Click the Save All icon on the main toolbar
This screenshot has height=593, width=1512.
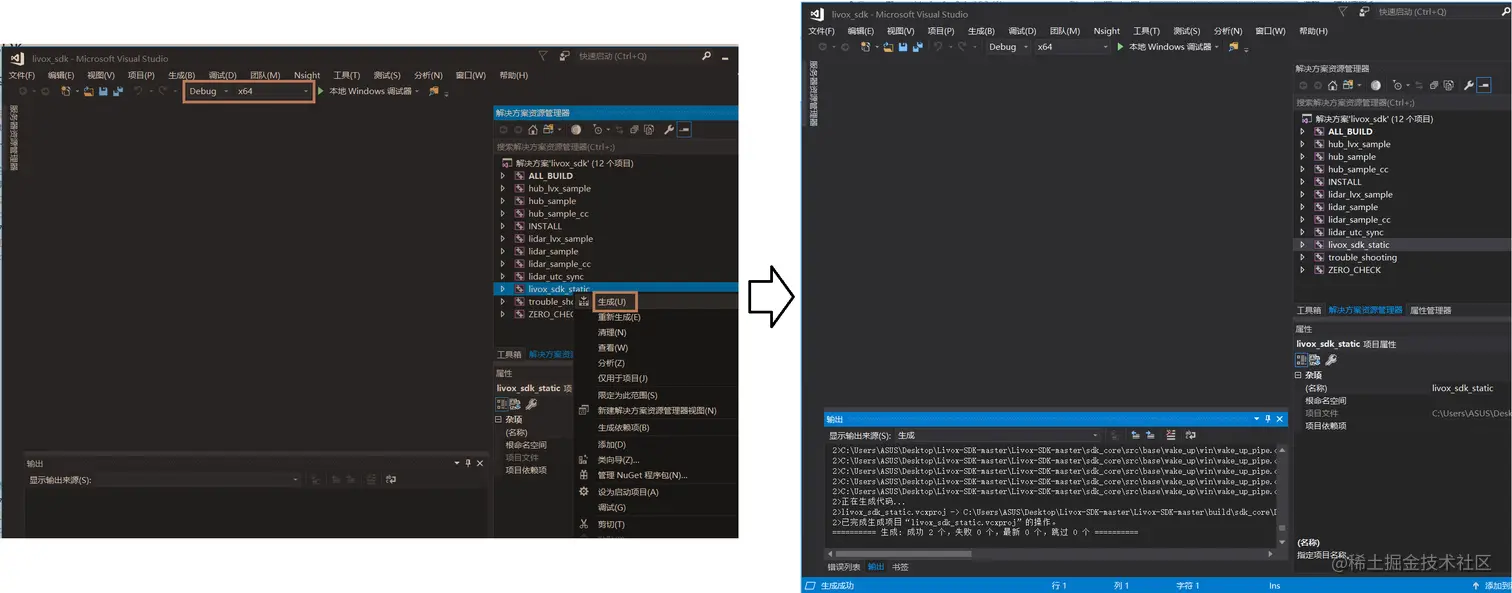tap(918, 46)
